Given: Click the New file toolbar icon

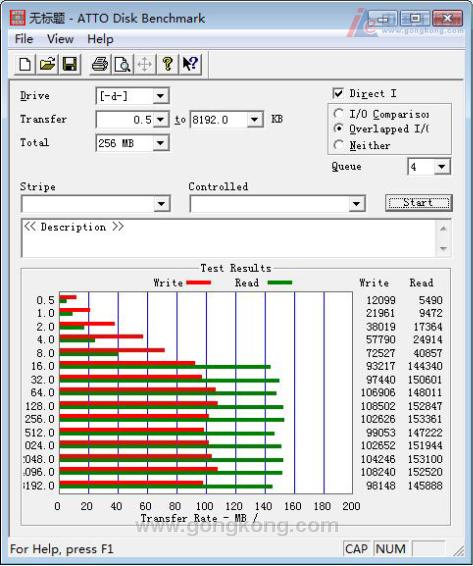Looking at the screenshot, I should 25,64.
